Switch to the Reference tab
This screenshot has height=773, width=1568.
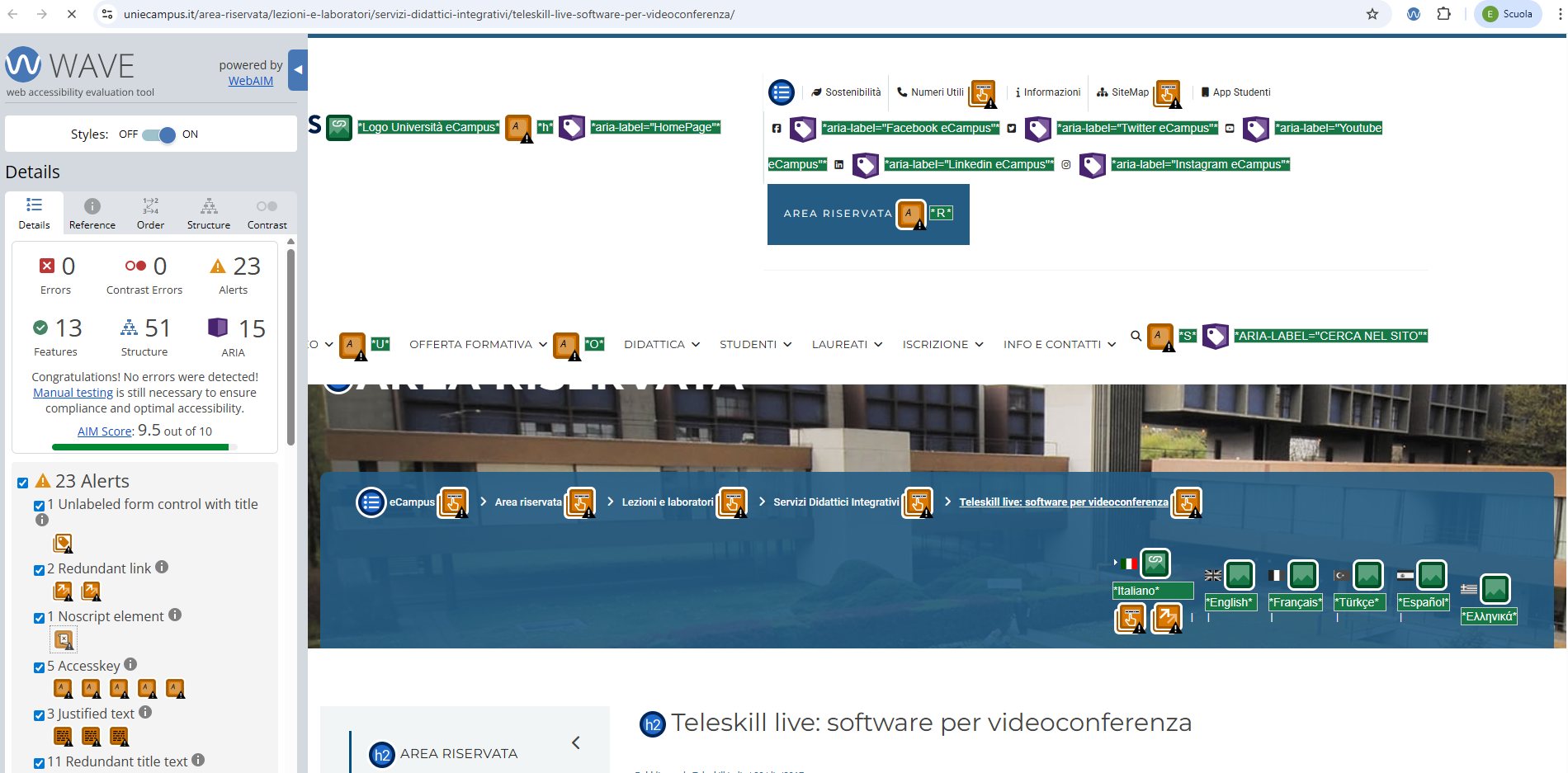pos(92,214)
